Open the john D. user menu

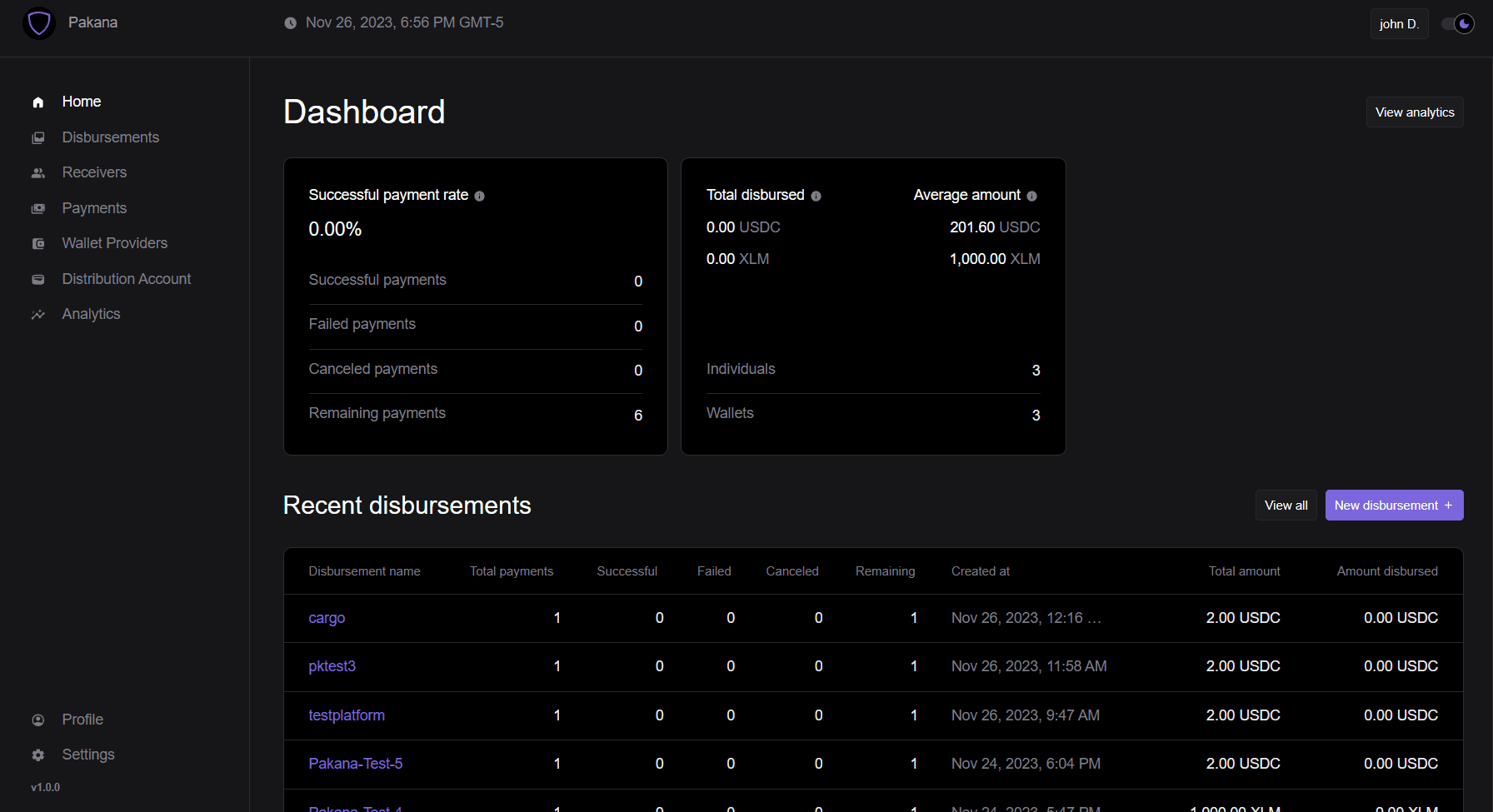coord(1399,24)
